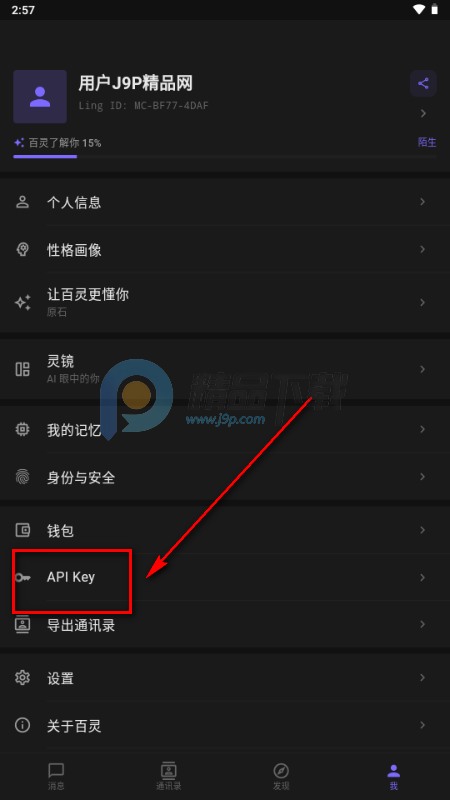Expand the 导出通讯录 row chevron
The image size is (450, 800).
click(422, 624)
